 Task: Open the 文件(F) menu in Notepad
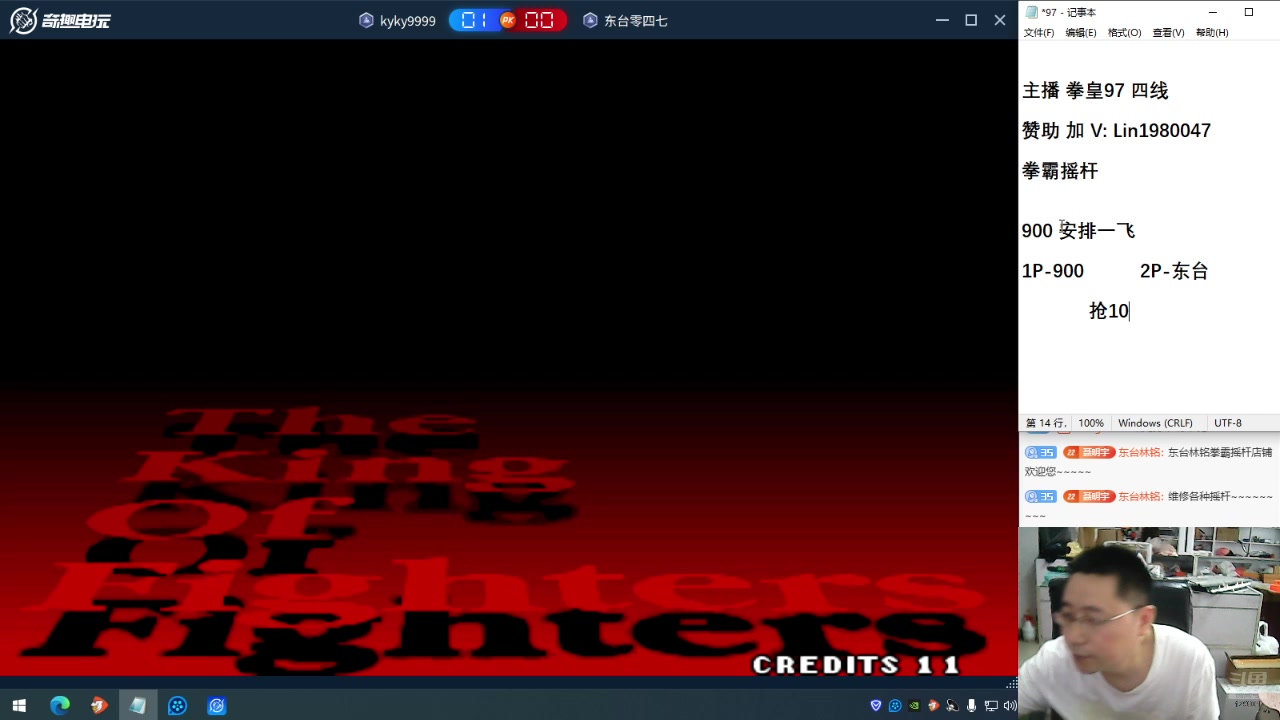point(1038,33)
